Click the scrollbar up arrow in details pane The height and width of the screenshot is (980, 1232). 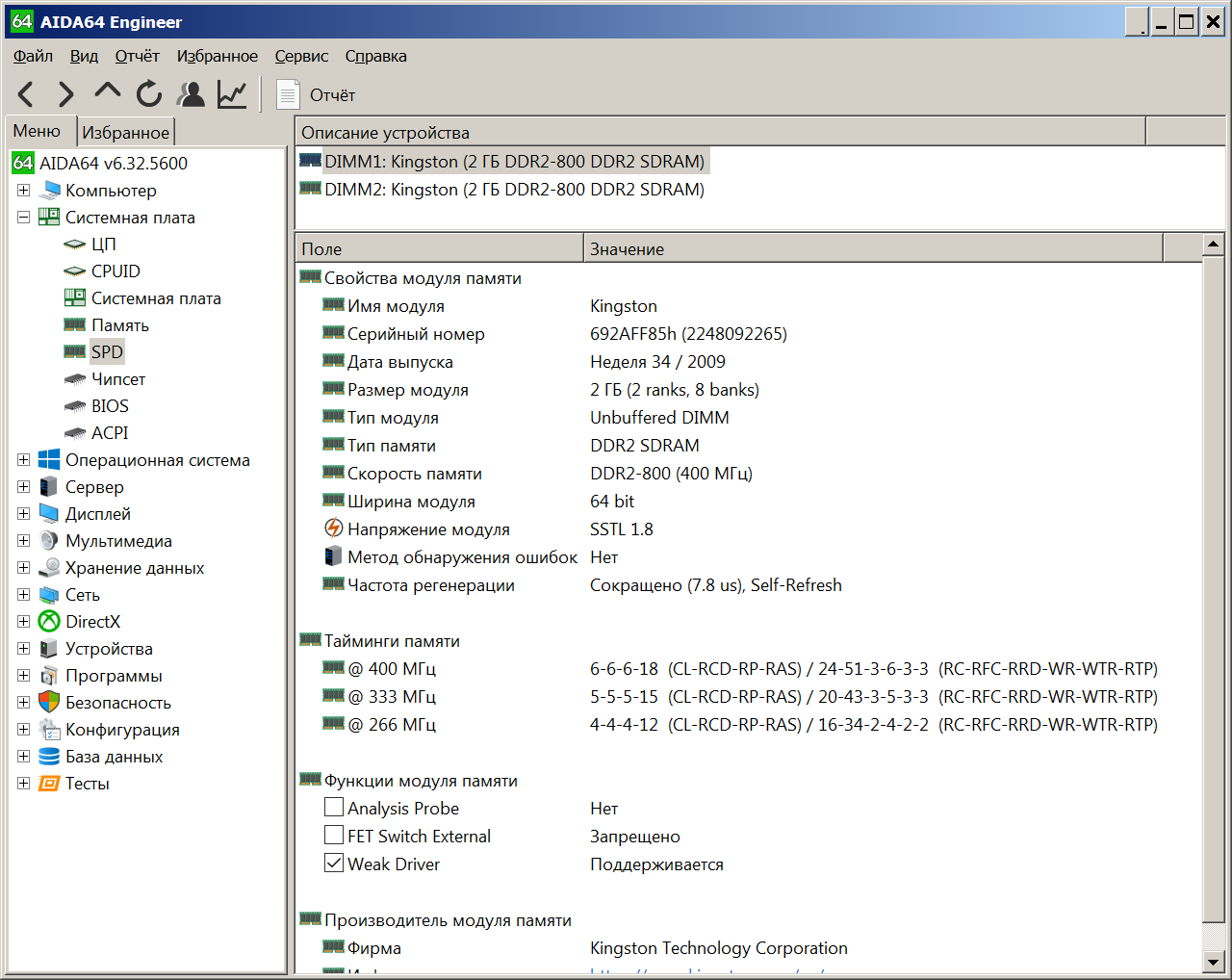(x=1213, y=245)
